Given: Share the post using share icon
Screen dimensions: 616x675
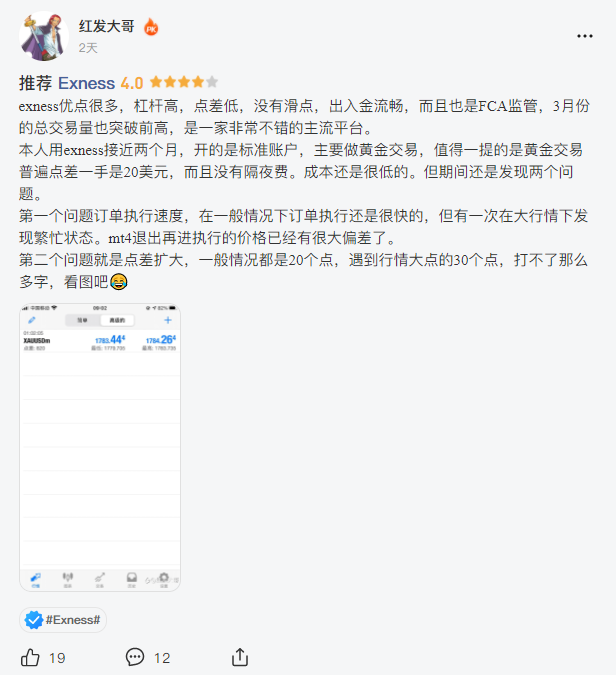Looking at the screenshot, I should point(240,657).
